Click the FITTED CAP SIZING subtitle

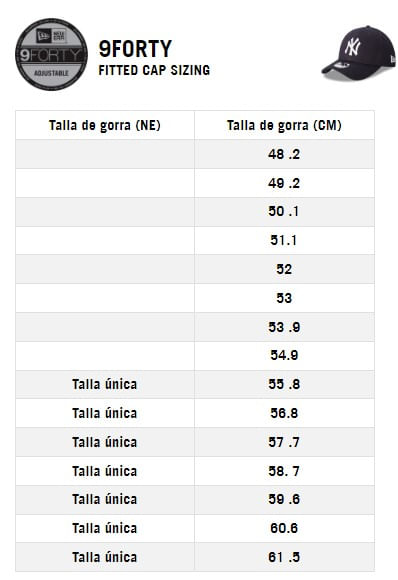click(154, 70)
